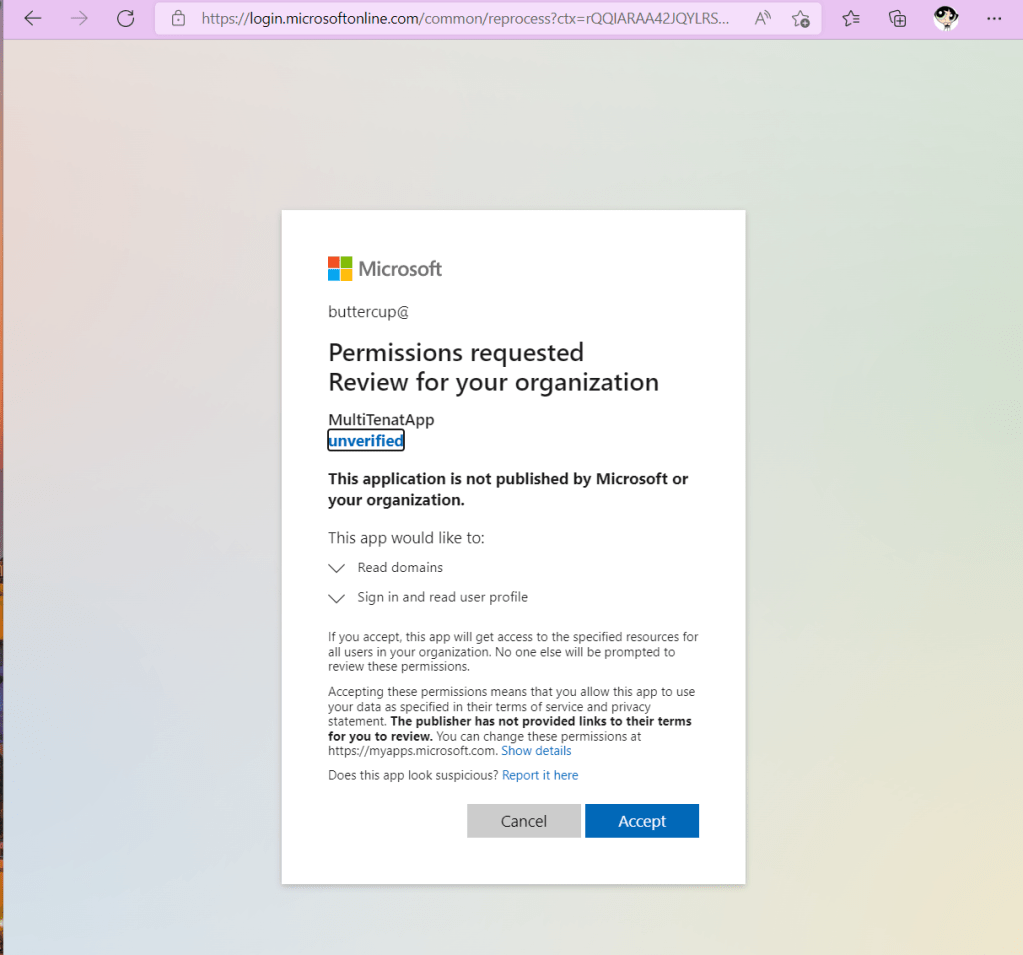This screenshot has height=955, width=1023.
Task: Expand the Read domains permission
Action: tap(337, 568)
